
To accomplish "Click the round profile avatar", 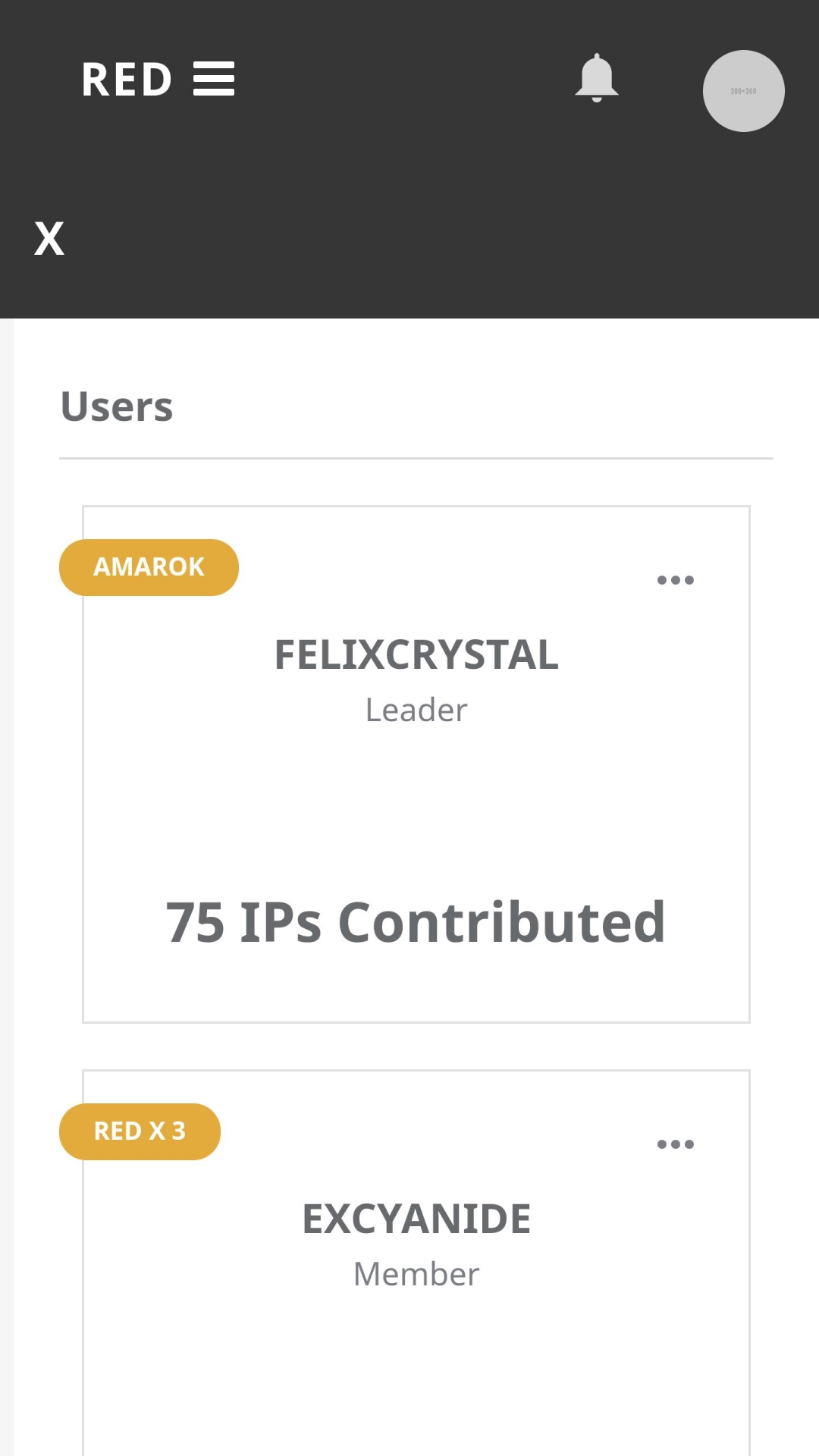I will tap(743, 91).
